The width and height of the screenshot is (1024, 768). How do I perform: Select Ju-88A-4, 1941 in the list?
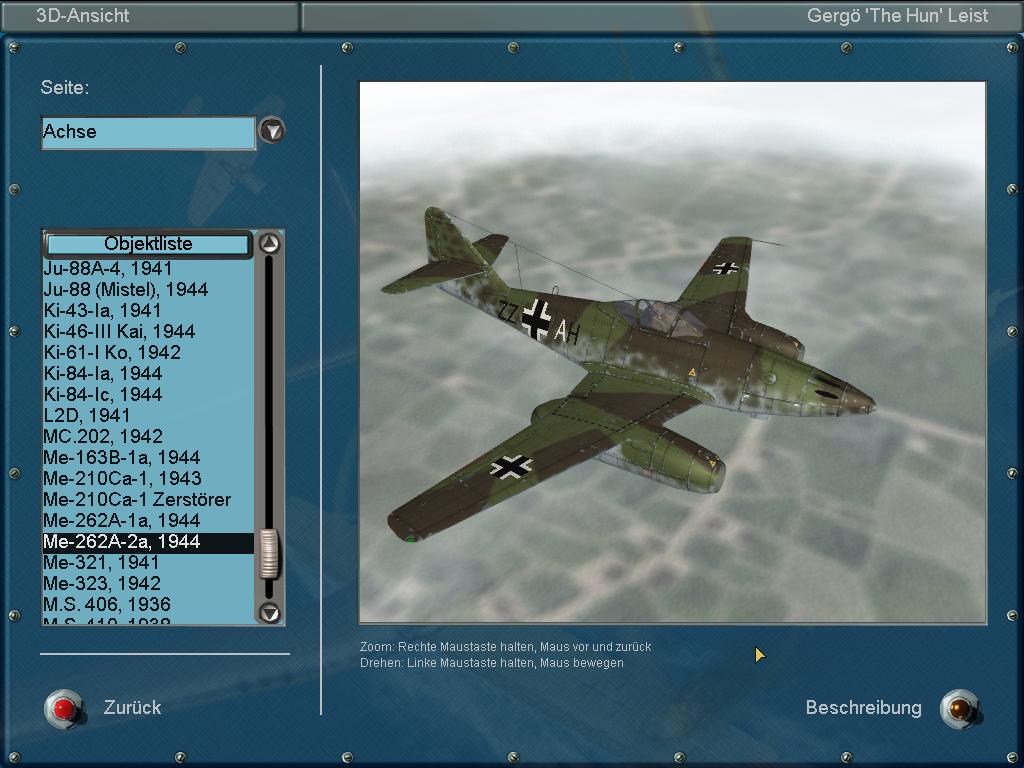click(148, 268)
